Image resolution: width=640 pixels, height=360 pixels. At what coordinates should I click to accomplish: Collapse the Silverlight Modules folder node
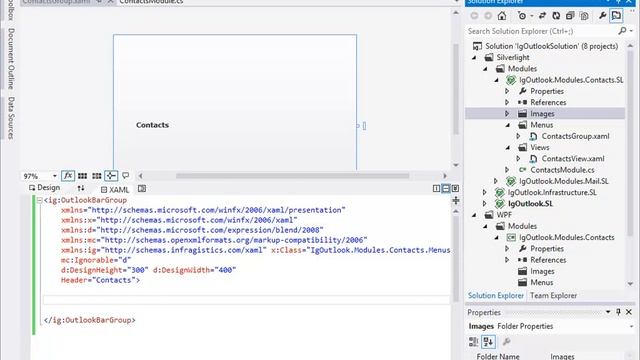tap(485, 69)
